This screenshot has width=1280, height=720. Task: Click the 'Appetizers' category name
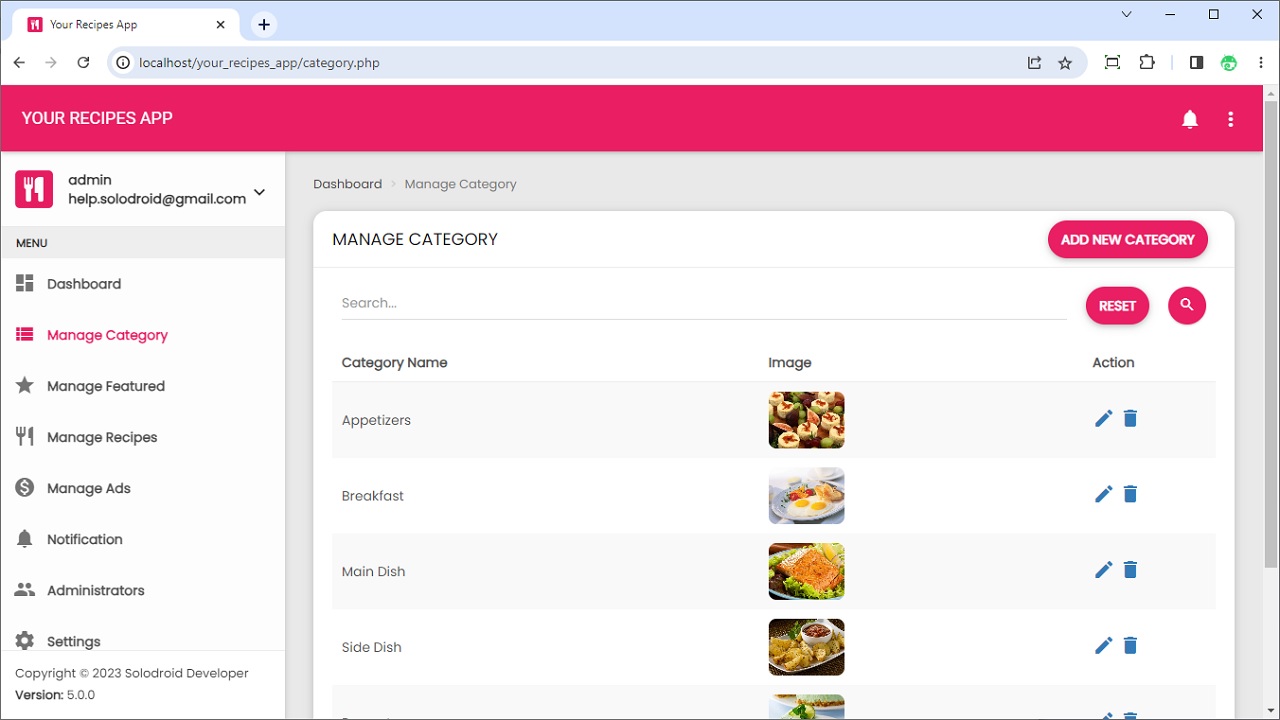(x=376, y=420)
